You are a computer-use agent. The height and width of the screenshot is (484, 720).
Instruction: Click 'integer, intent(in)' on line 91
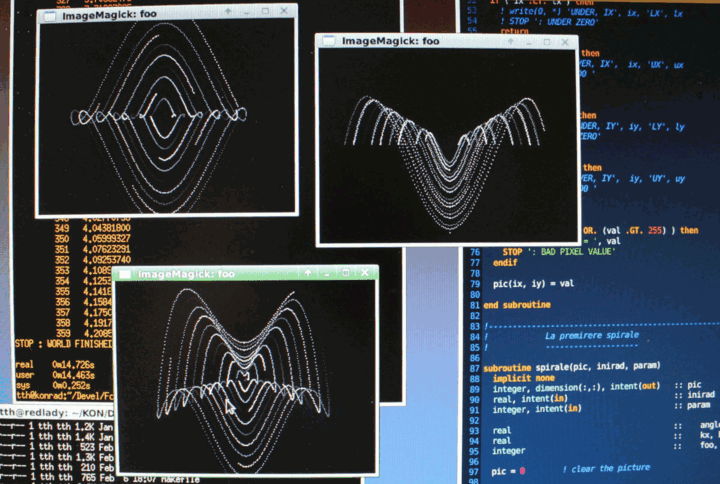(537, 409)
